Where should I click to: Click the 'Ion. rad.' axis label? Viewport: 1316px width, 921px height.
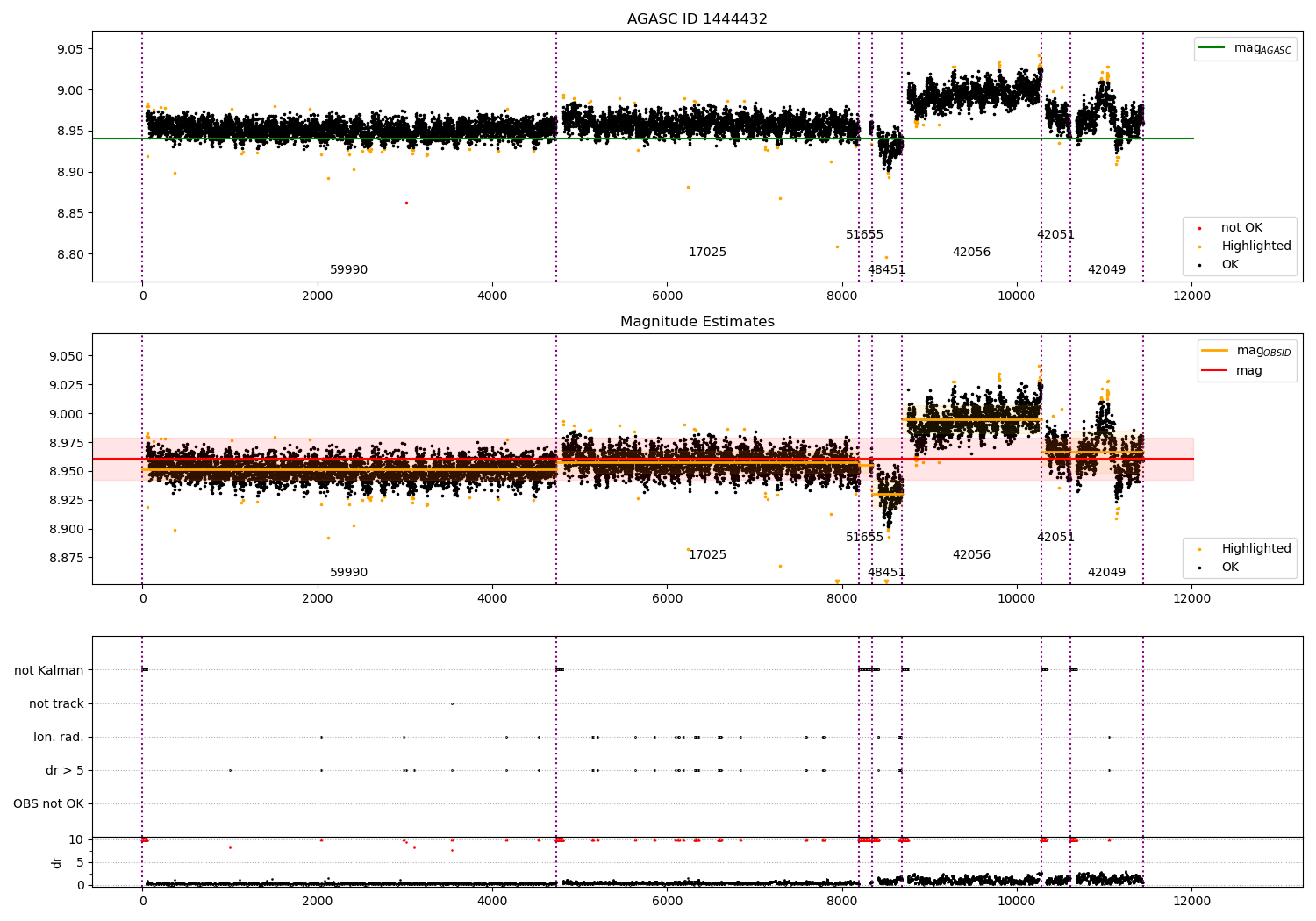click(x=59, y=738)
